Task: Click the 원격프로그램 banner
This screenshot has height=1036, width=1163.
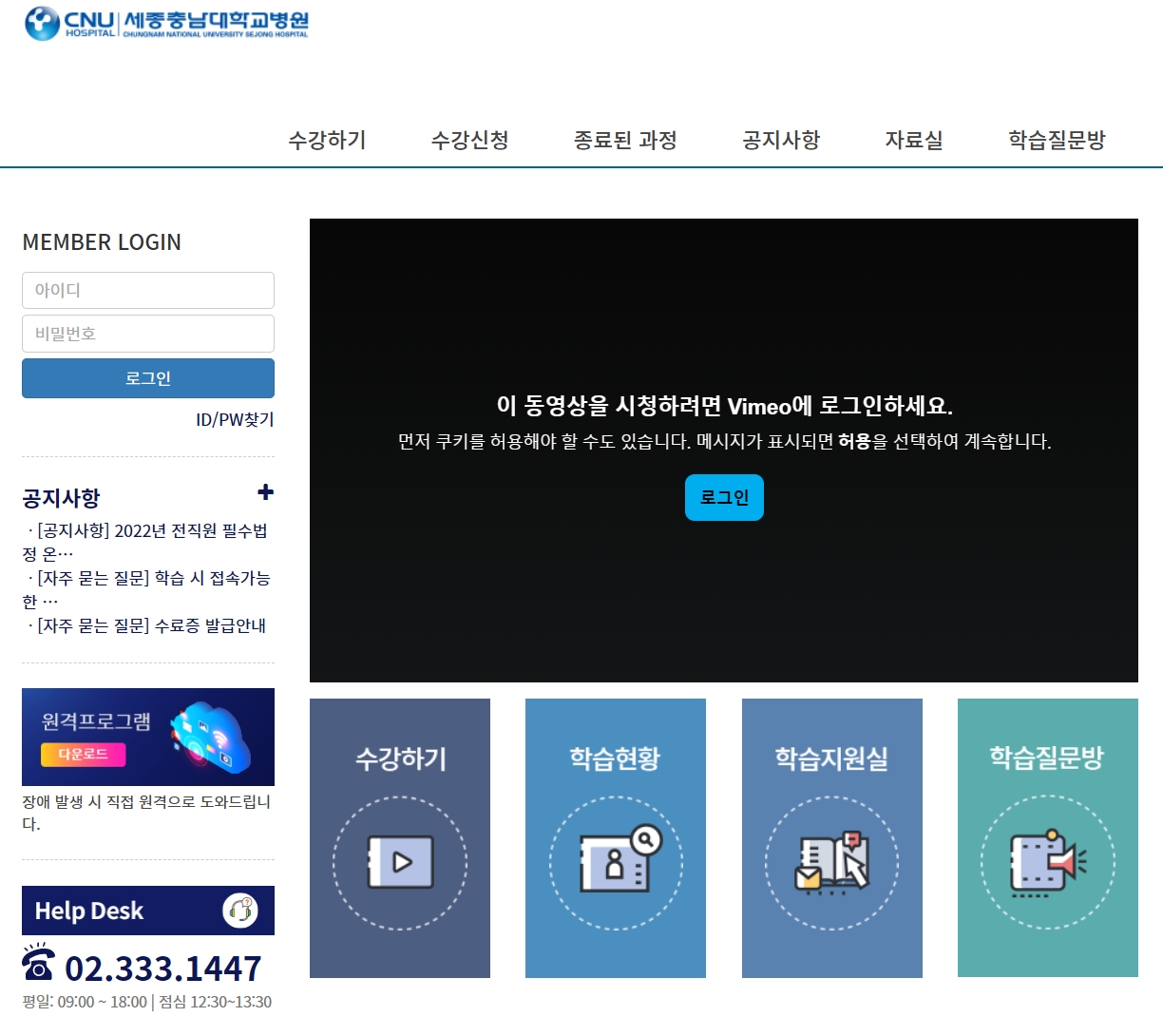Action: point(148,737)
